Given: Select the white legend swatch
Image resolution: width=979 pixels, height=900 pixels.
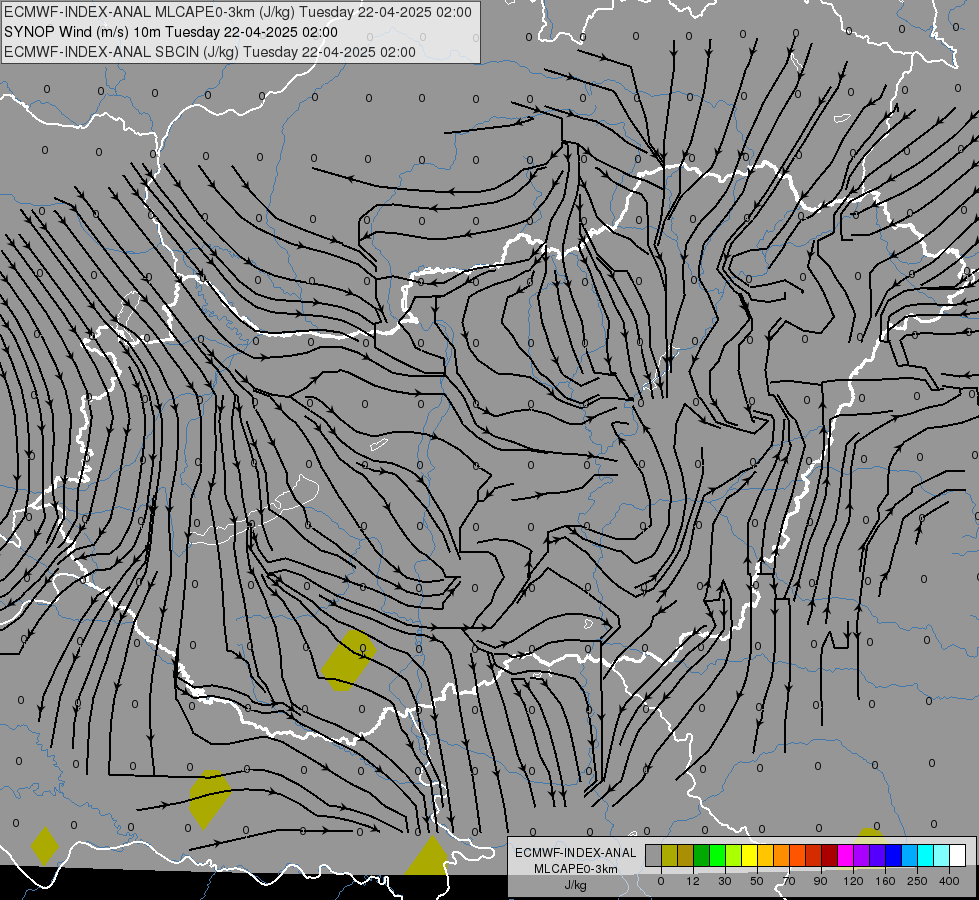Looking at the screenshot, I should coord(958,856).
